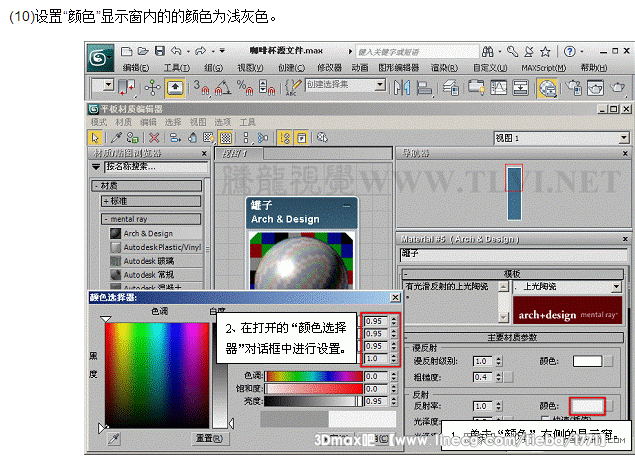Screen dimensions: 635x457
Task: Click the red X delete selected icon
Action: tap(154, 138)
